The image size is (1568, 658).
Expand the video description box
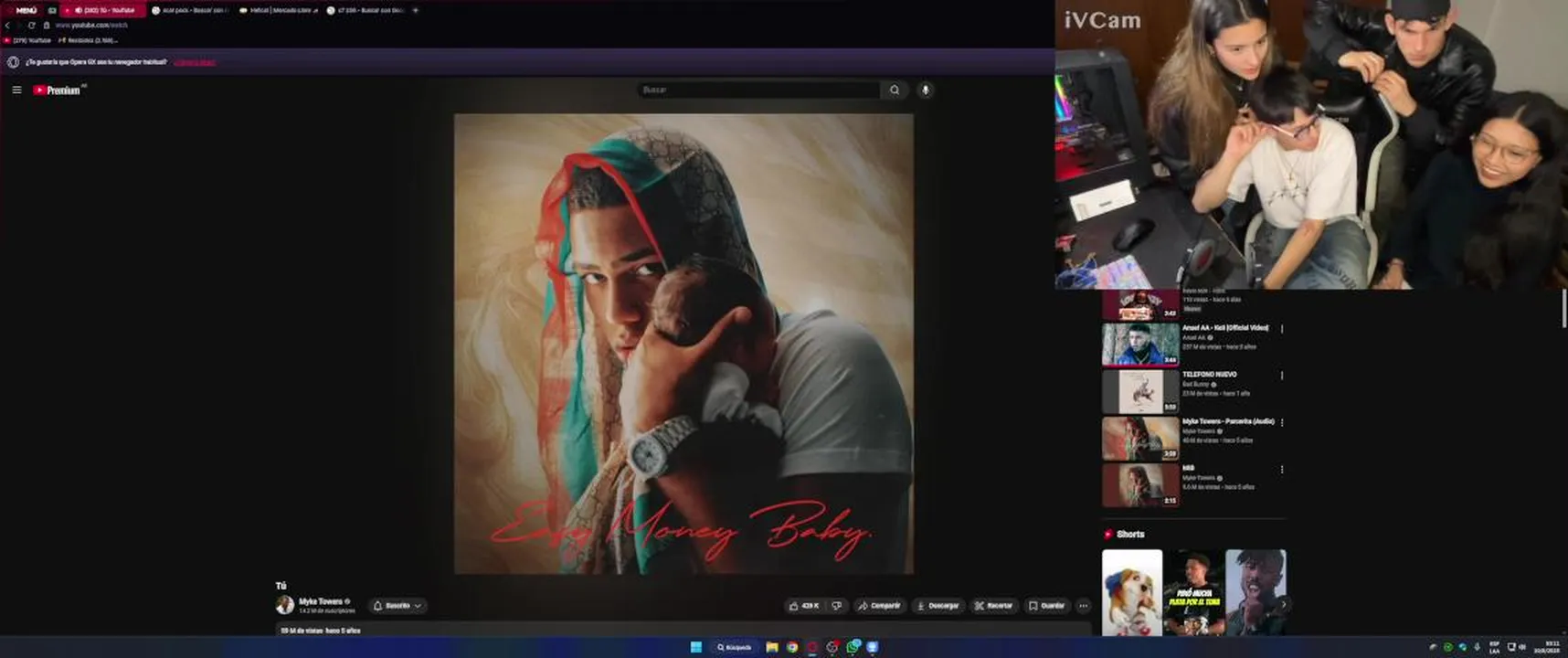[683, 630]
